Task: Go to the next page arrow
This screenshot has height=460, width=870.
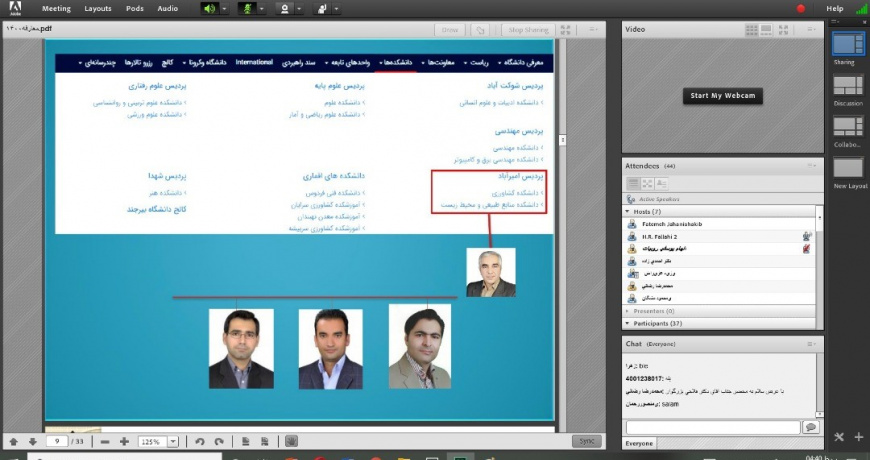Action: 33,442
